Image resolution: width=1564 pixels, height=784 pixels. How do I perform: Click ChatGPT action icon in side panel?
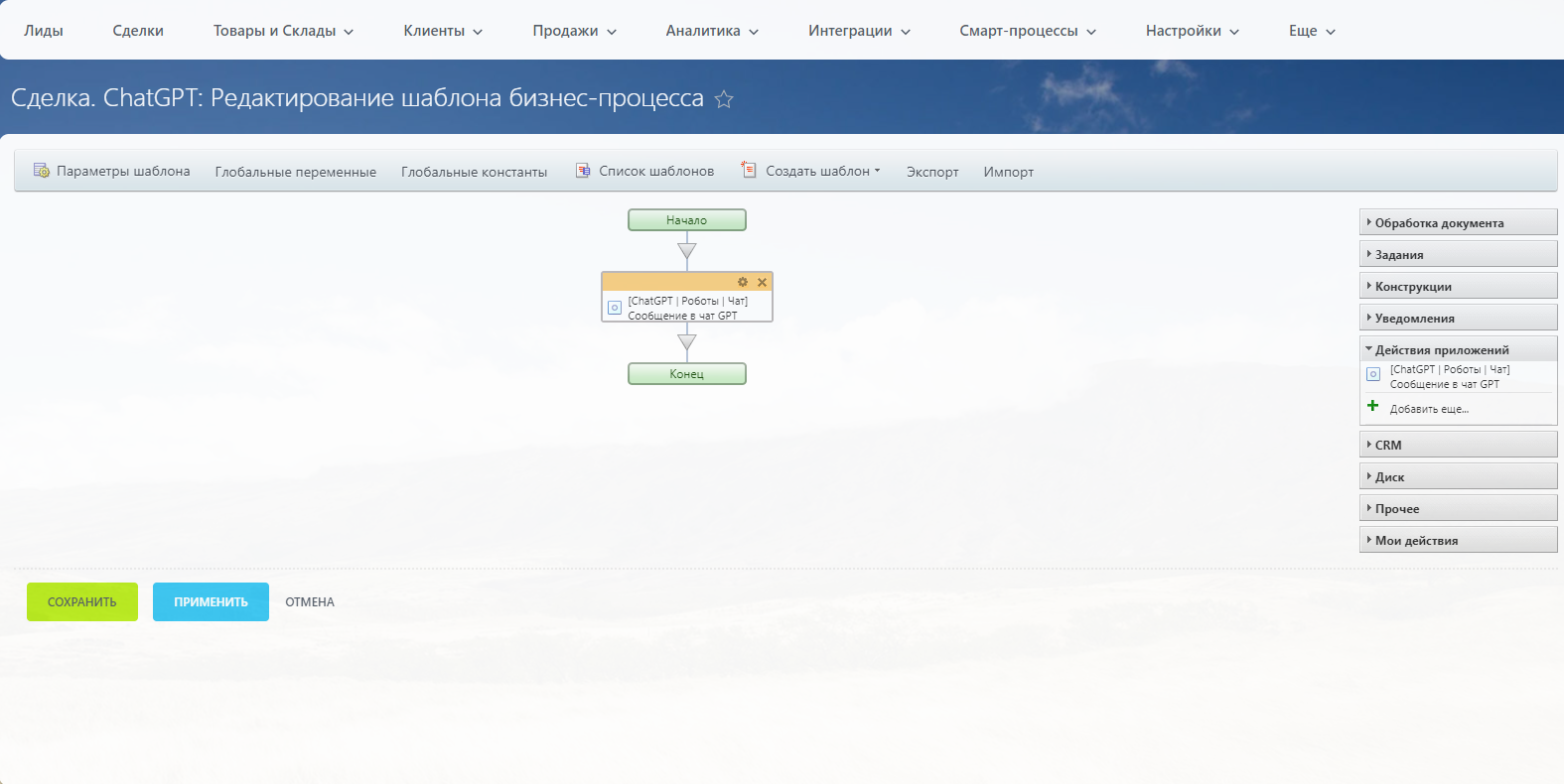pos(1373,375)
